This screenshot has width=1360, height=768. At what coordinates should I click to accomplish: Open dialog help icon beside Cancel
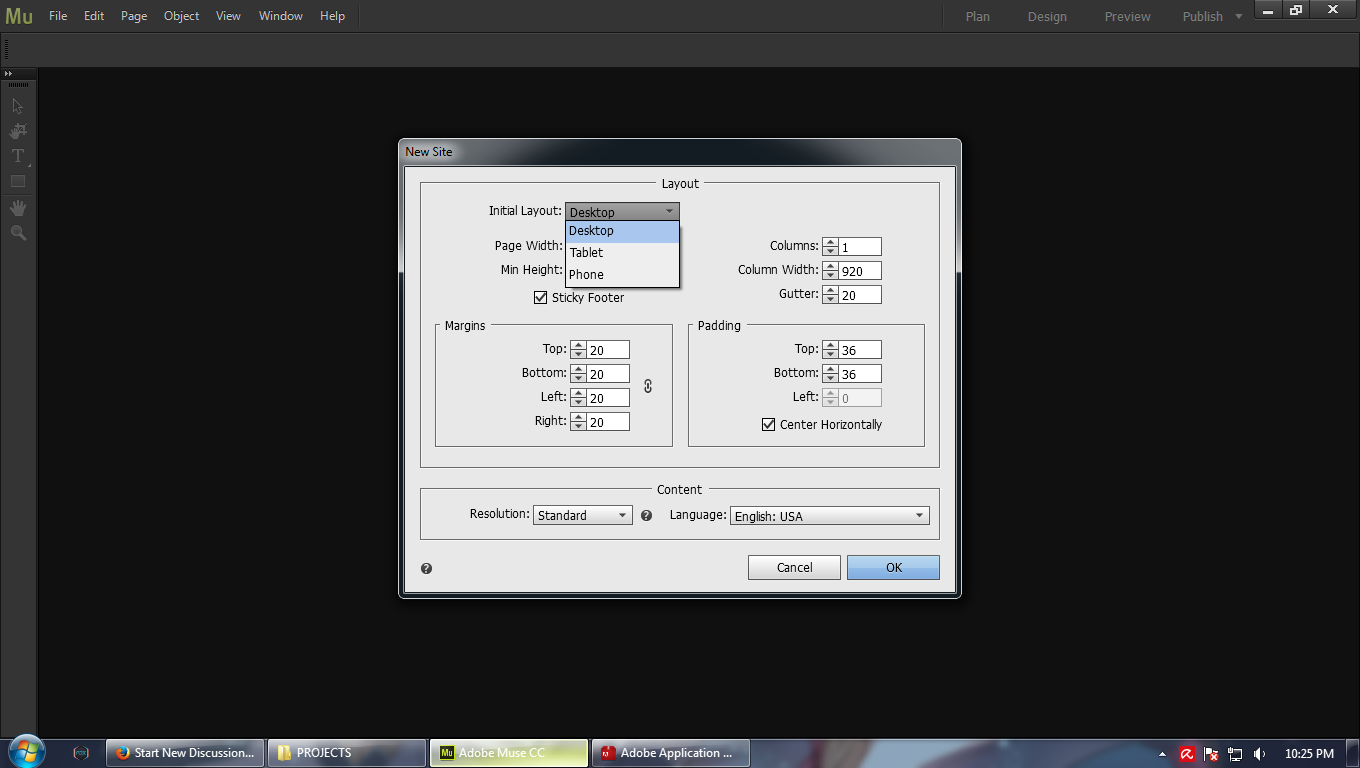(426, 568)
